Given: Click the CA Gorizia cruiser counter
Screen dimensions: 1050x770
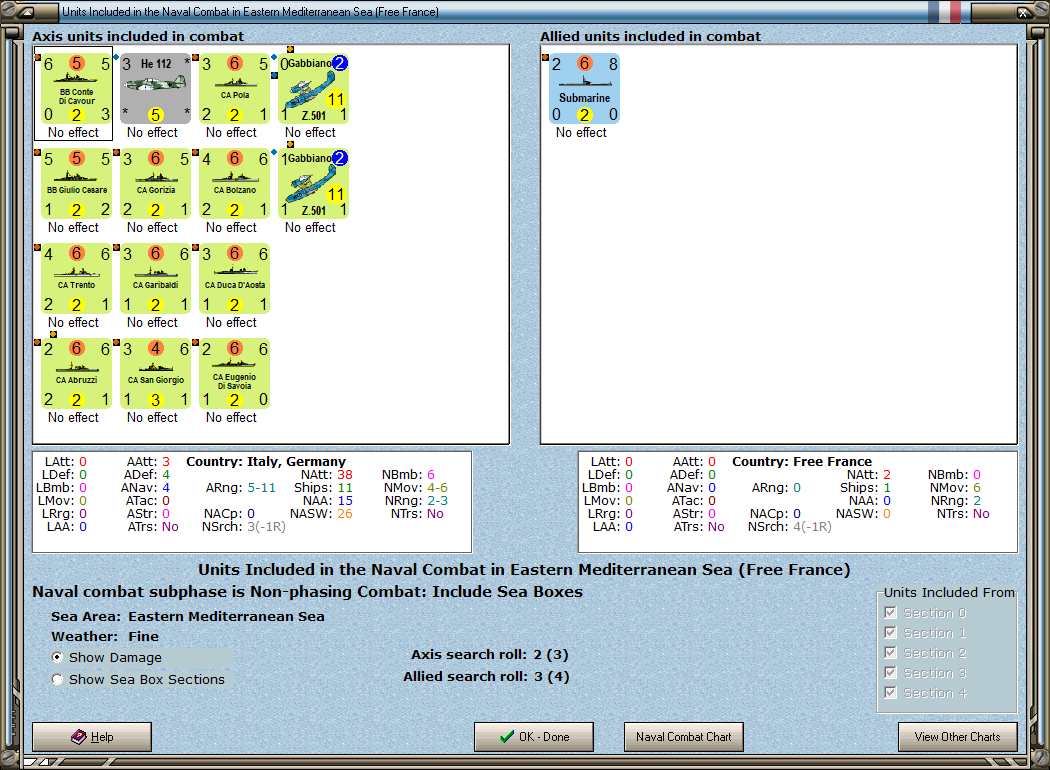Looking at the screenshot, I should pyautogui.click(x=155, y=183).
